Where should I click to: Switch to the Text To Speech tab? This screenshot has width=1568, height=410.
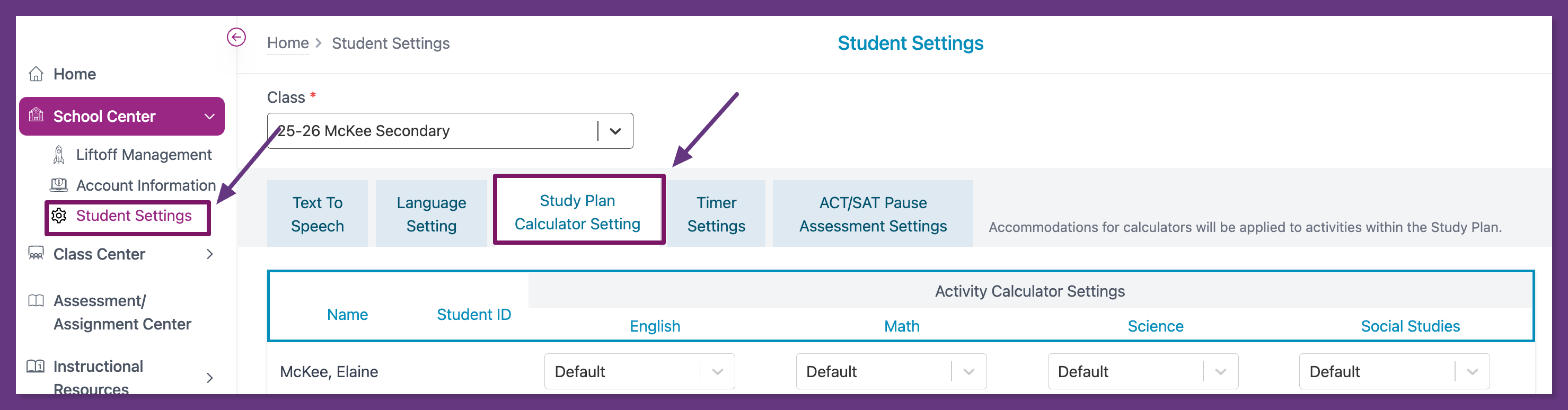pyautogui.click(x=317, y=213)
